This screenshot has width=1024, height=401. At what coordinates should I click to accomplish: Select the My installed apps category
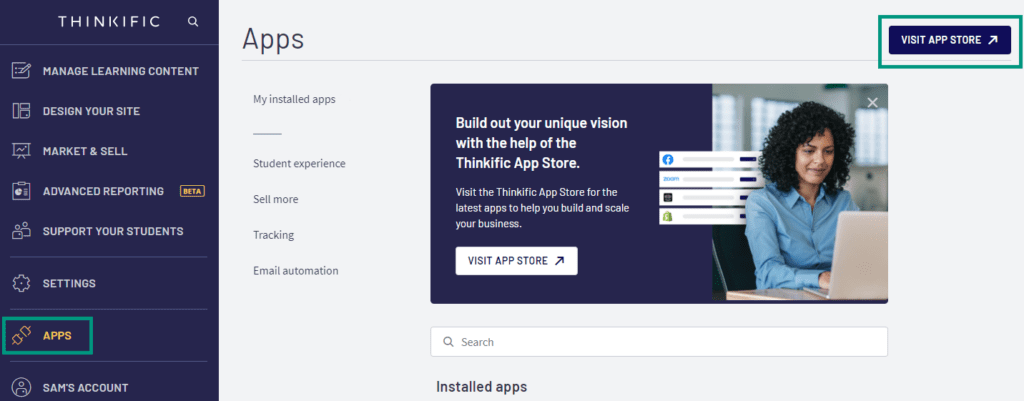tap(294, 99)
